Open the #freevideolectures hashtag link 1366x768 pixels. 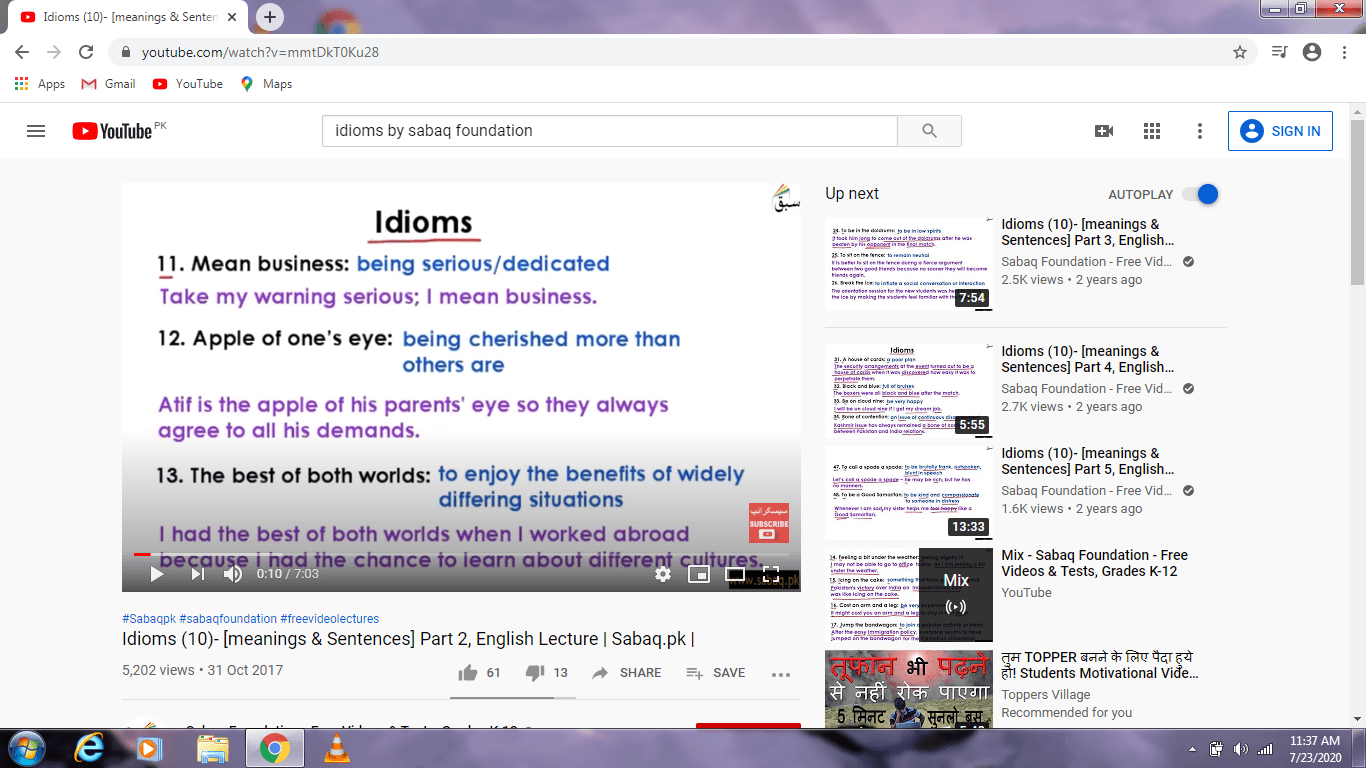pyautogui.click(x=330, y=619)
